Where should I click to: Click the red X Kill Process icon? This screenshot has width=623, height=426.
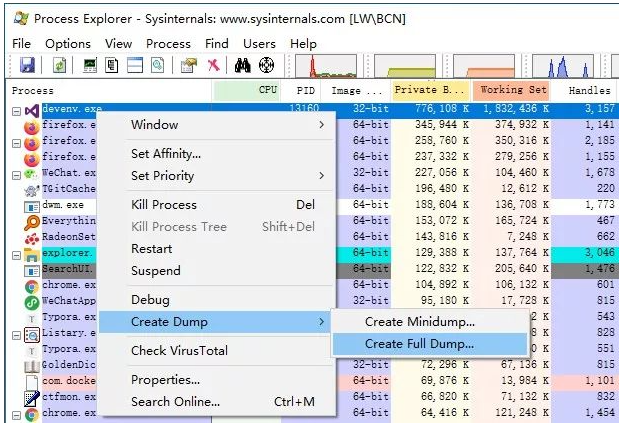click(213, 65)
